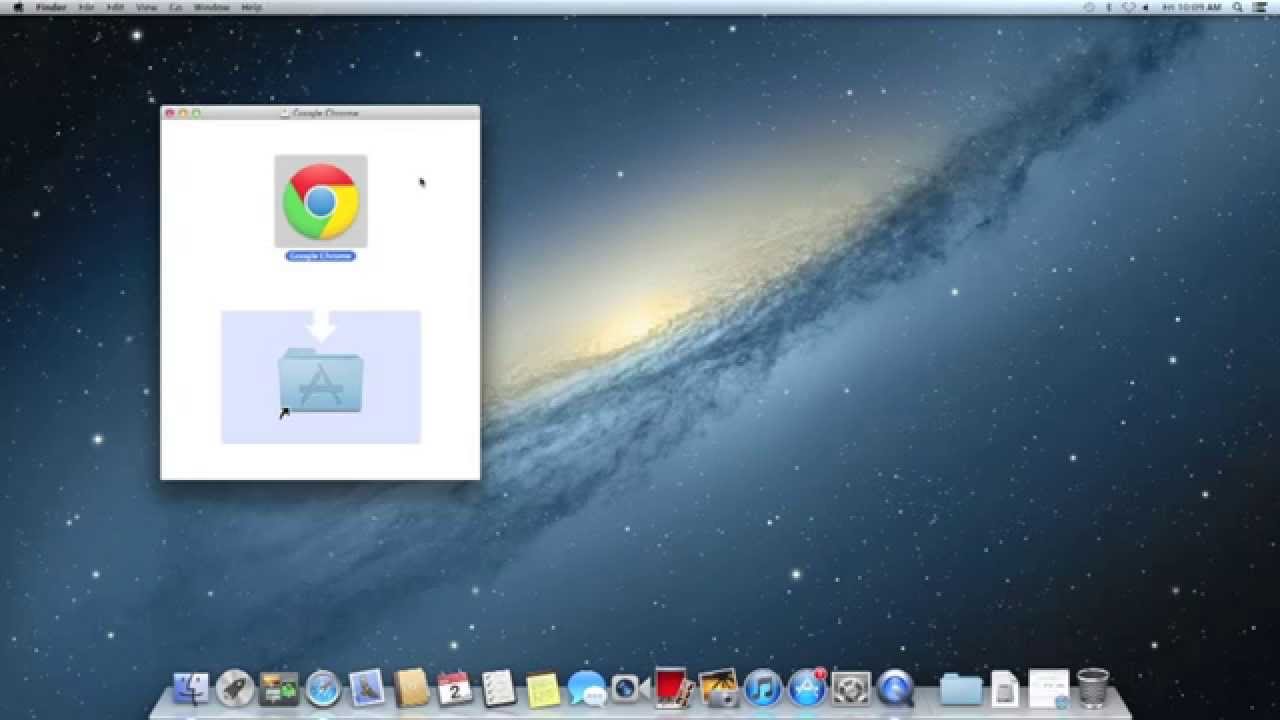
Task: Open Messages speech bubble icon in Dock
Action: click(x=586, y=688)
